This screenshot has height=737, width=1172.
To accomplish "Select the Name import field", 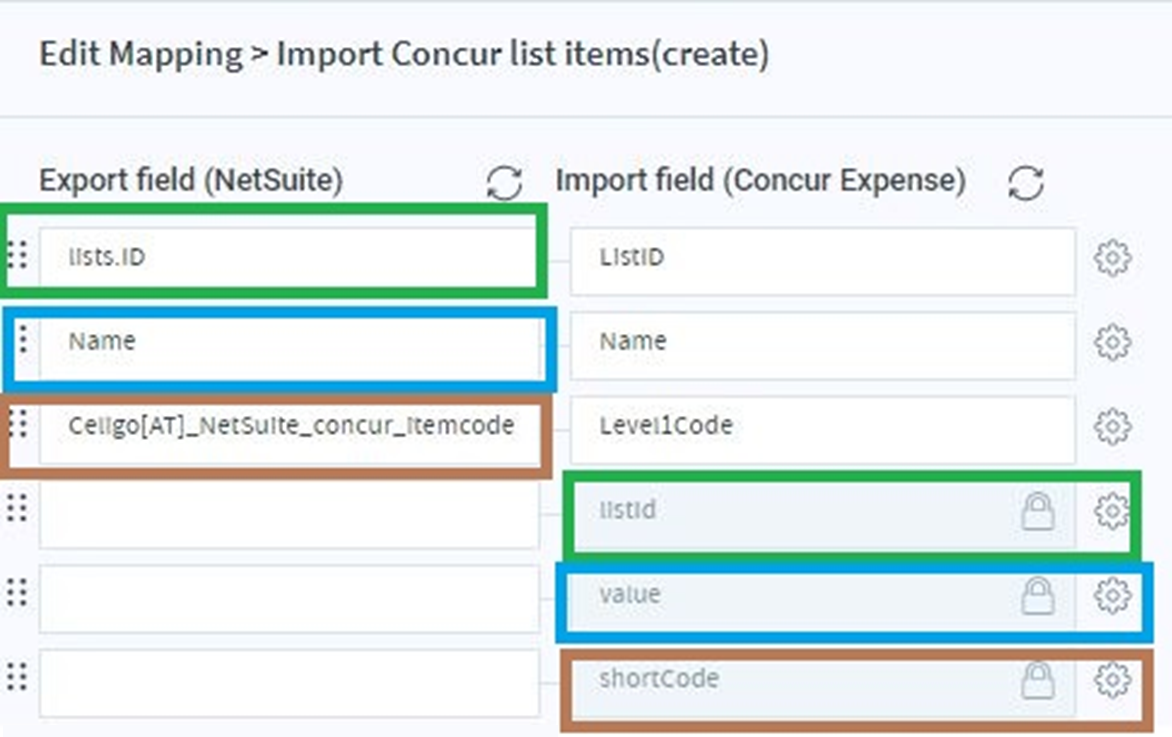I will tap(823, 346).
